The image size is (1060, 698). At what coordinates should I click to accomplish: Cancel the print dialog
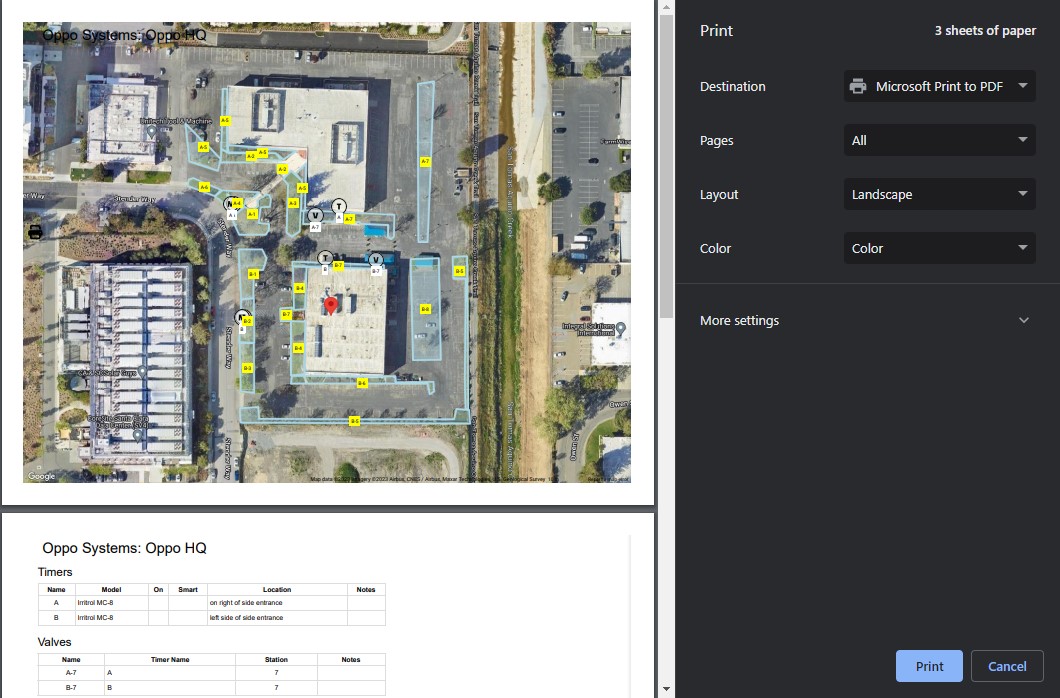[x=1007, y=666]
